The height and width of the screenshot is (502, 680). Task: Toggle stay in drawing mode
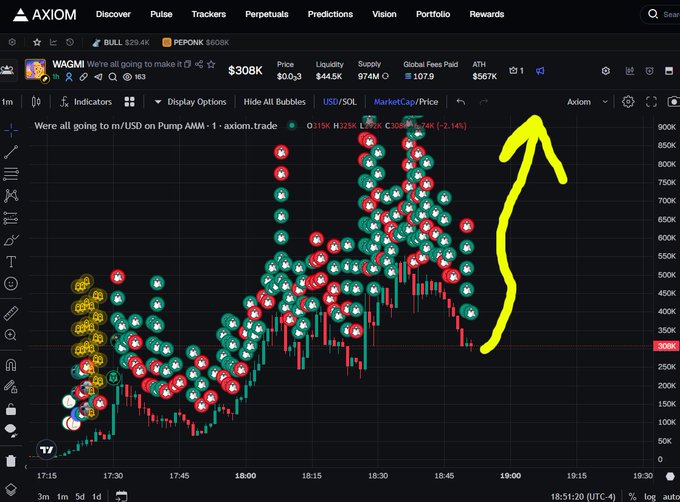(11, 386)
